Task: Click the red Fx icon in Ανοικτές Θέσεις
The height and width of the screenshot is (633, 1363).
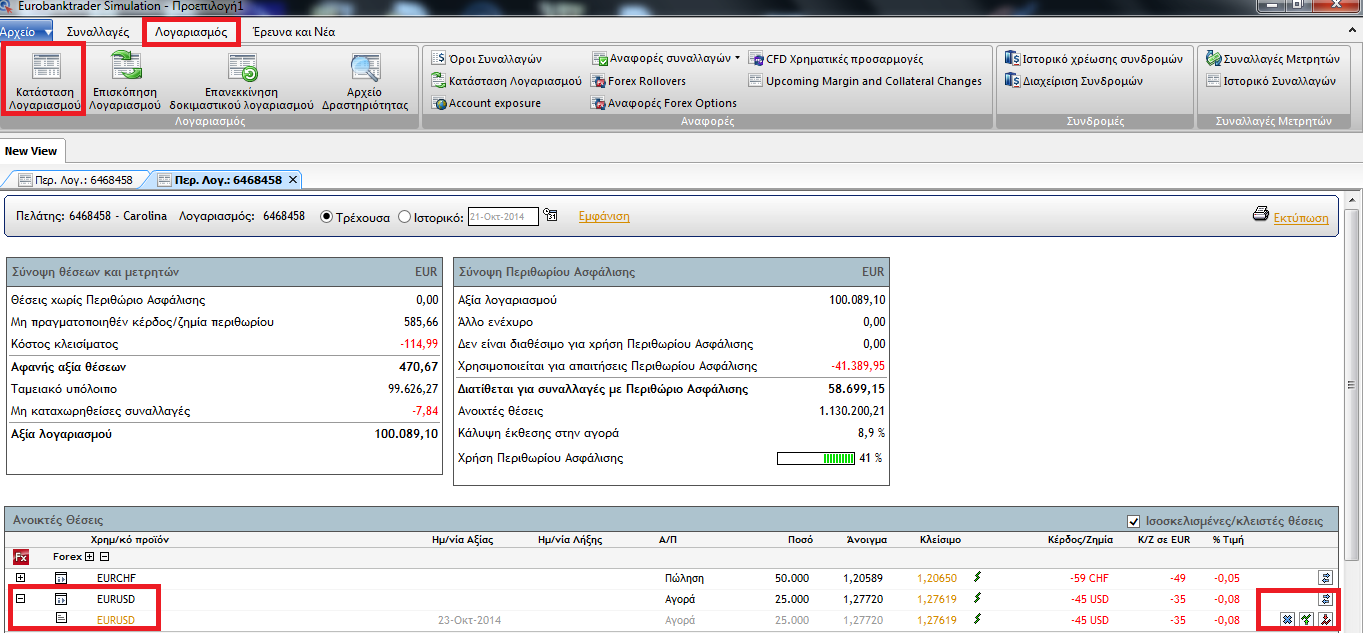Action: pyautogui.click(x=21, y=557)
